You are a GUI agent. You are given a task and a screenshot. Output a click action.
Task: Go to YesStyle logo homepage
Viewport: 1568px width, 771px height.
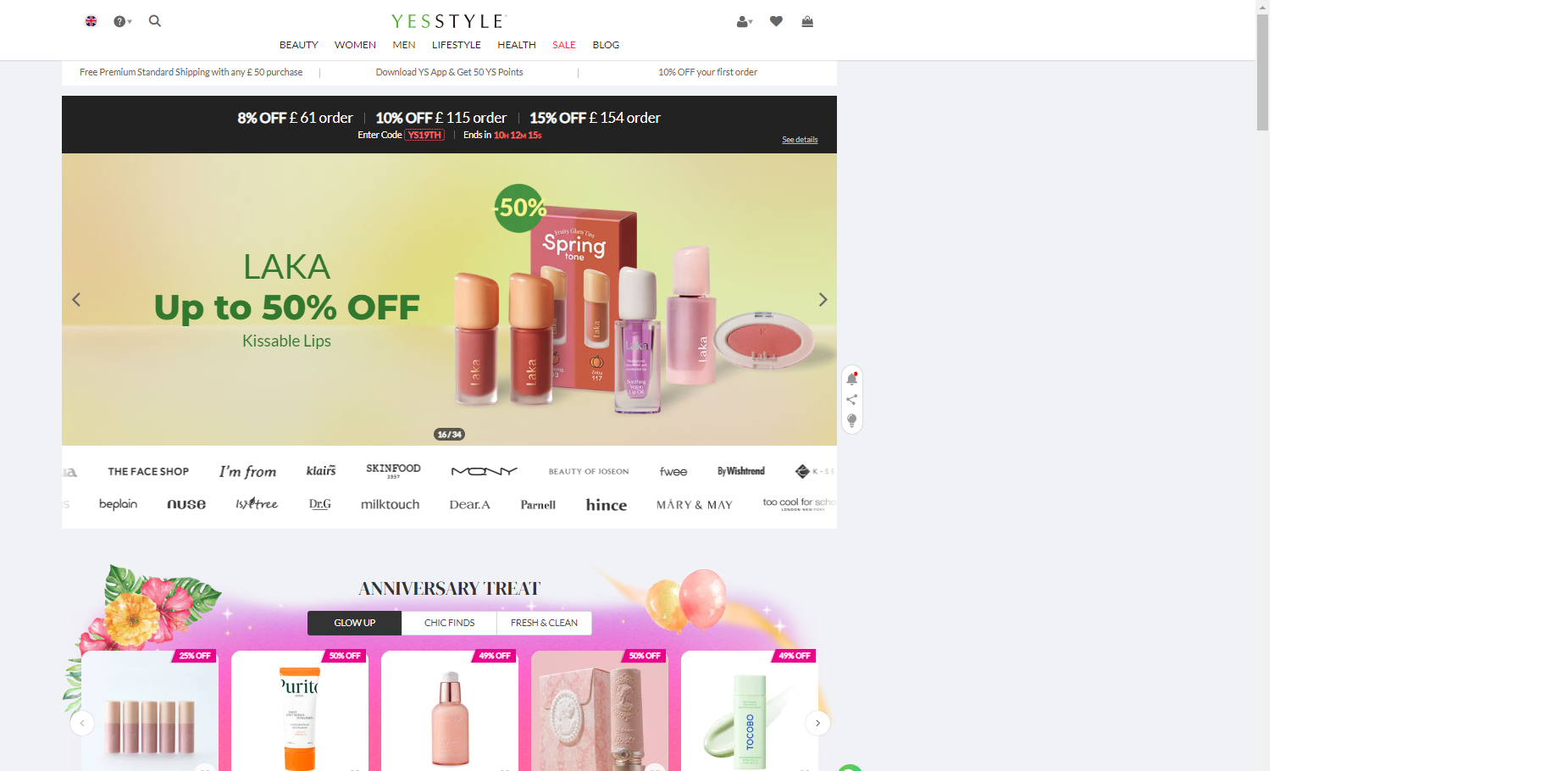[449, 21]
